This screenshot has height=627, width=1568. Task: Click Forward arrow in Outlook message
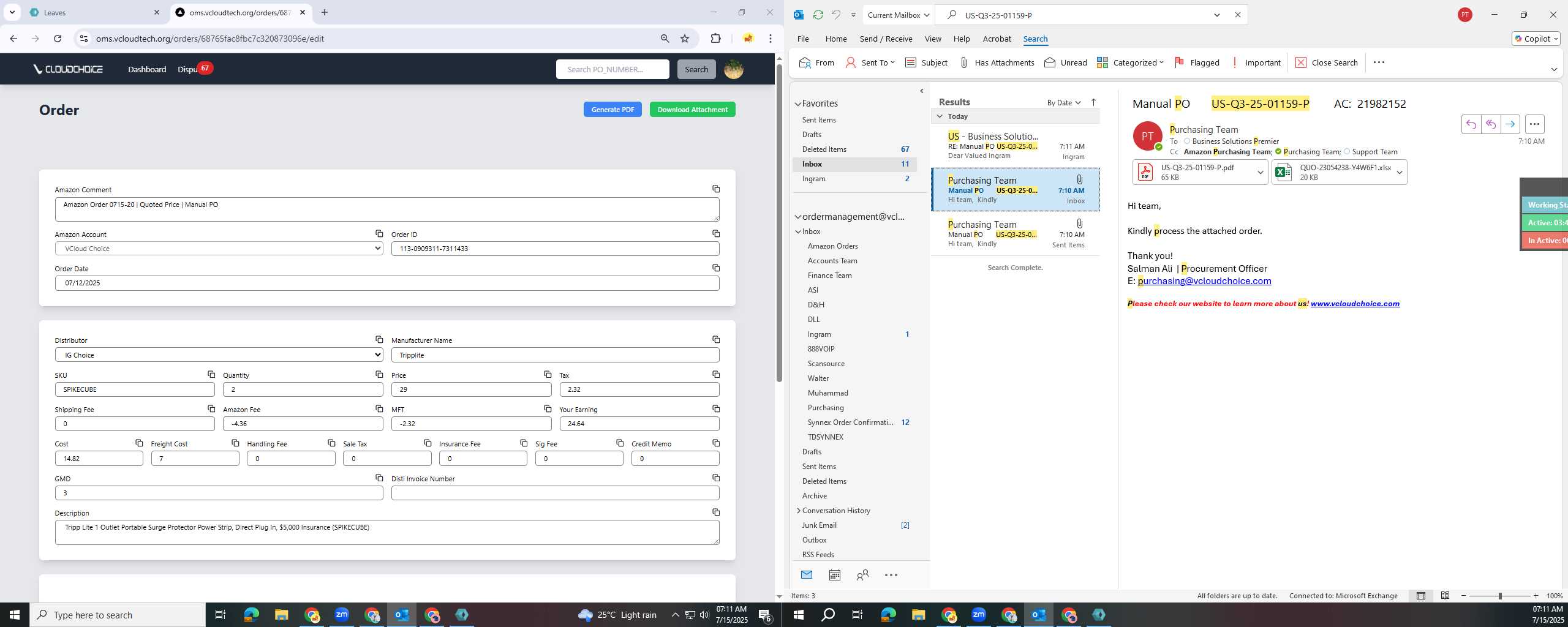[1510, 124]
